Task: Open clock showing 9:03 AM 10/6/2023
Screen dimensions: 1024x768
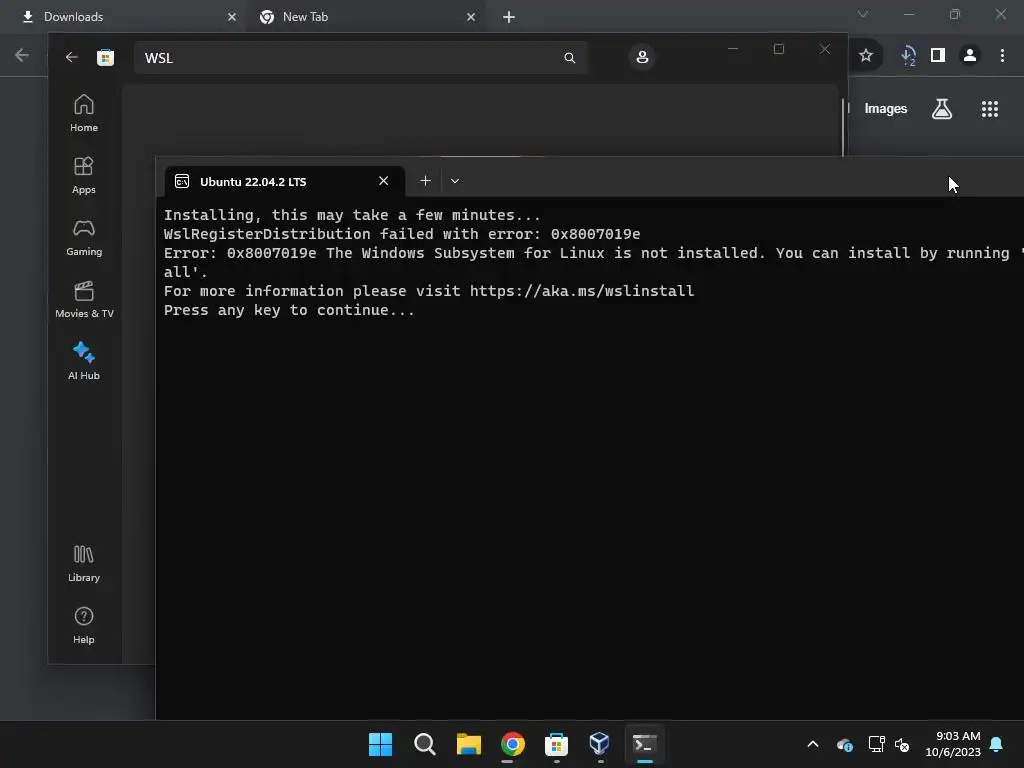Action: coord(953,744)
